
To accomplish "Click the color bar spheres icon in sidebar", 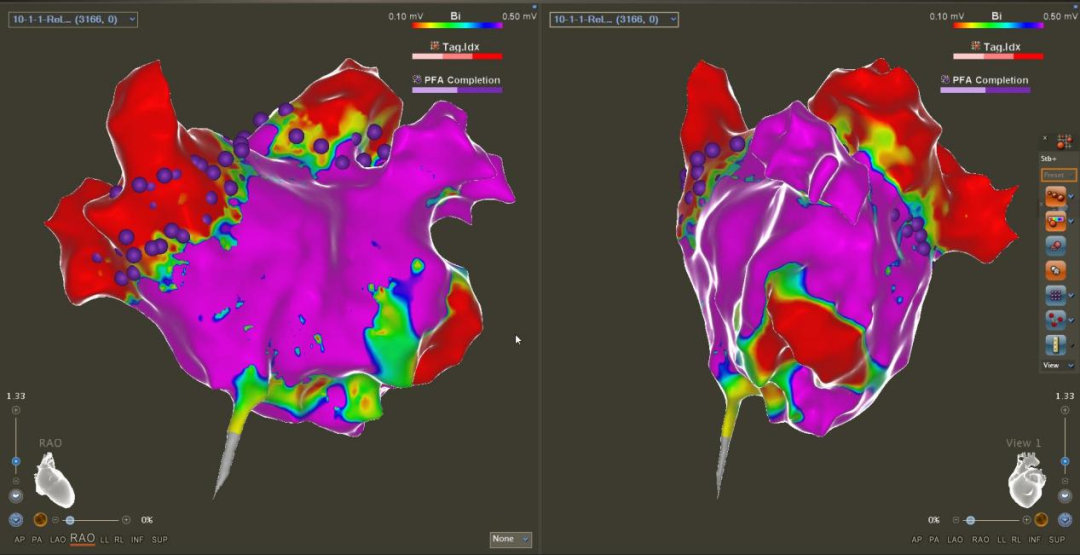I will pos(1054,220).
